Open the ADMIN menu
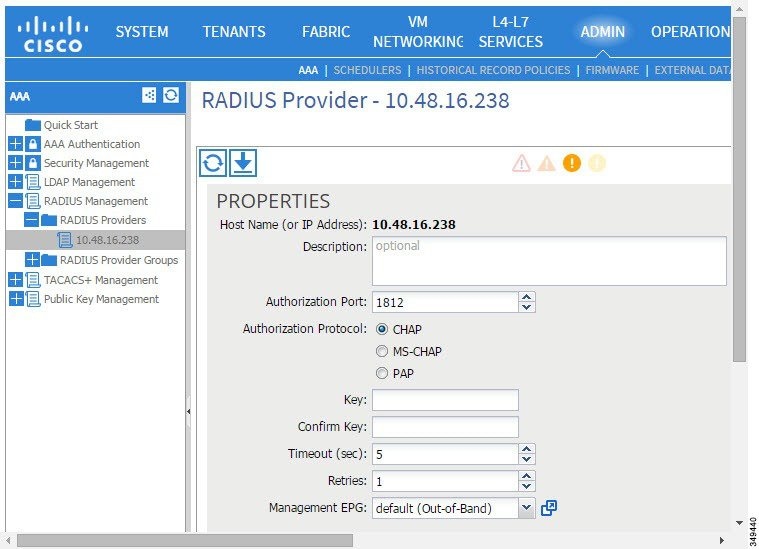Image resolution: width=759 pixels, height=549 pixels. pyautogui.click(x=603, y=32)
